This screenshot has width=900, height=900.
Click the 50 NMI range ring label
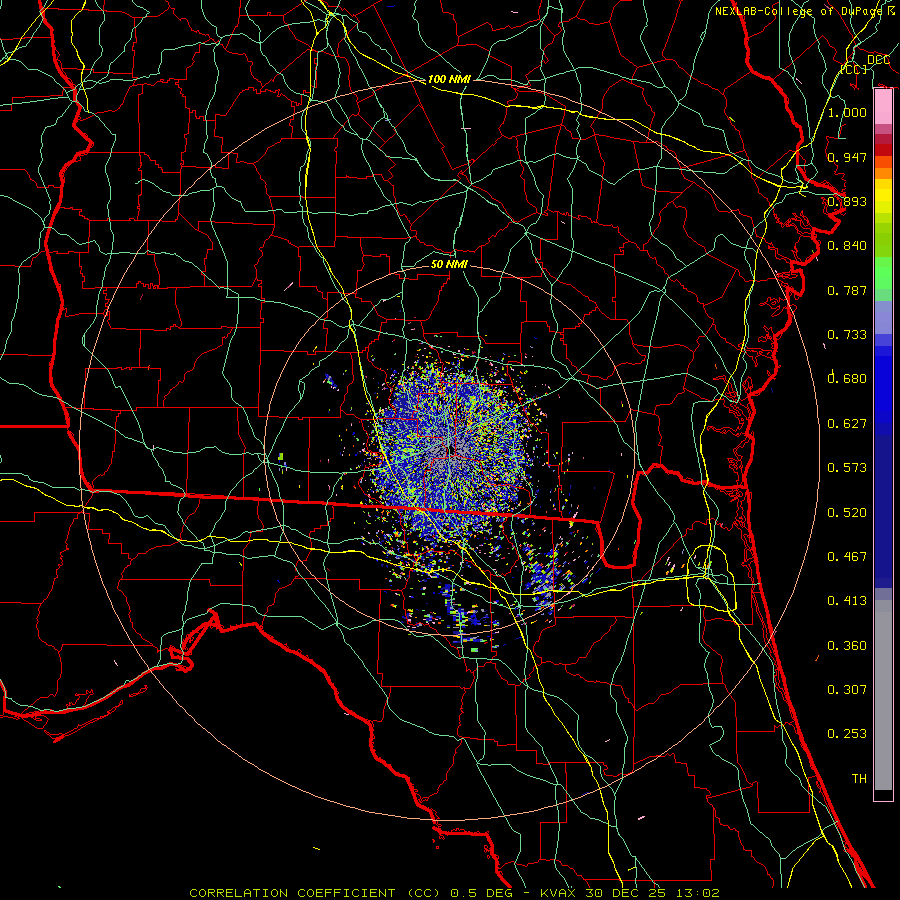coord(449,264)
